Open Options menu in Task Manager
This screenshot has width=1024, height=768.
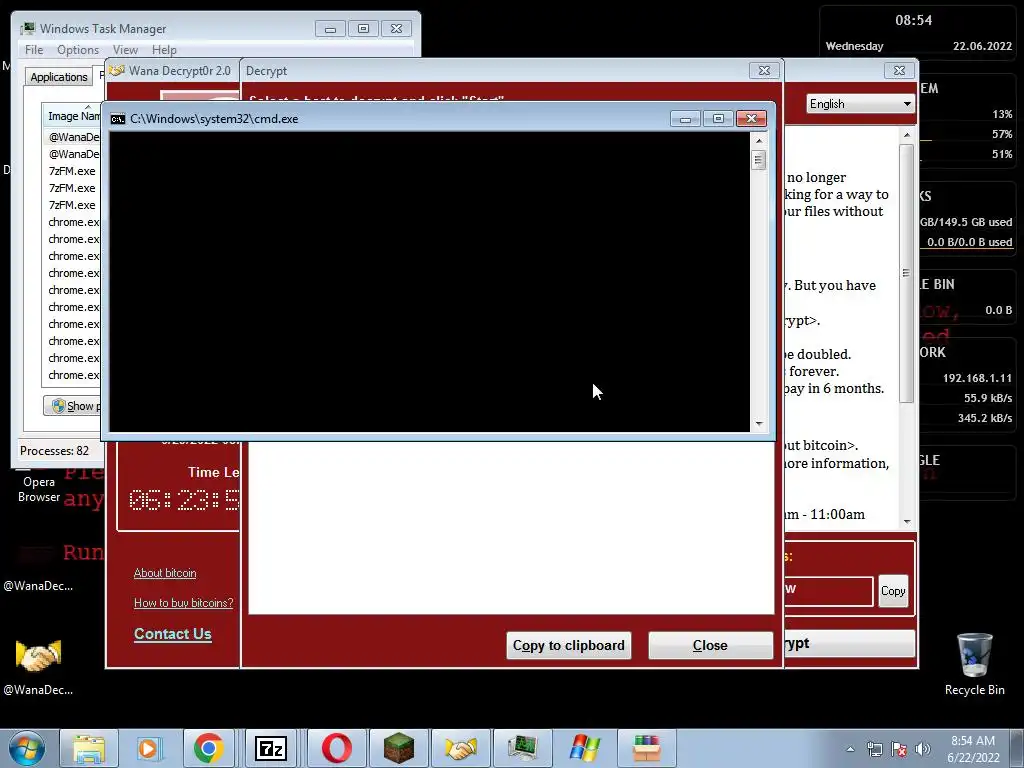pyautogui.click(x=78, y=50)
